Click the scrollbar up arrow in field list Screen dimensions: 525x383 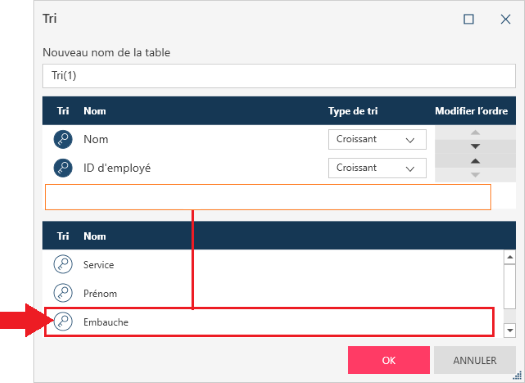[x=510, y=257]
